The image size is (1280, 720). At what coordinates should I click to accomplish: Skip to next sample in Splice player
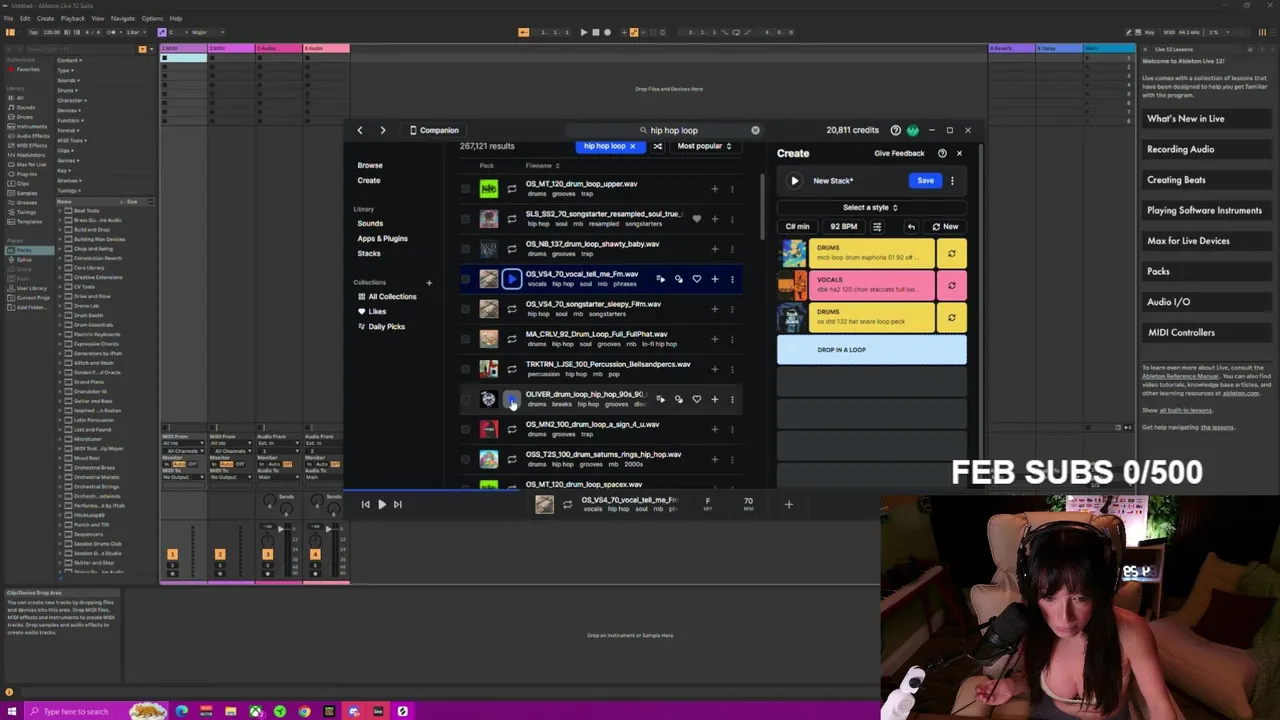point(397,505)
